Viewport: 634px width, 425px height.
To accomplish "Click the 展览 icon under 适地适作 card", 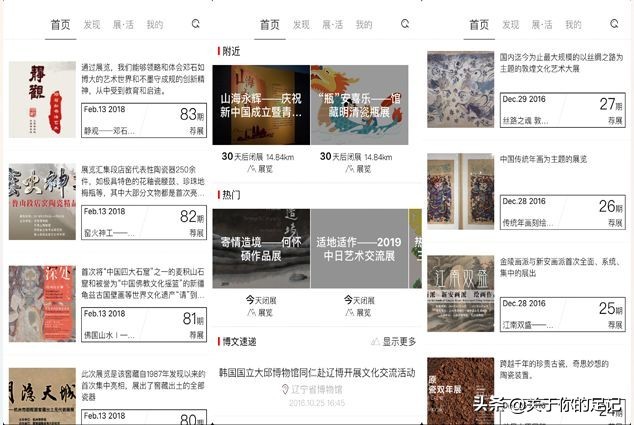I will click(351, 312).
